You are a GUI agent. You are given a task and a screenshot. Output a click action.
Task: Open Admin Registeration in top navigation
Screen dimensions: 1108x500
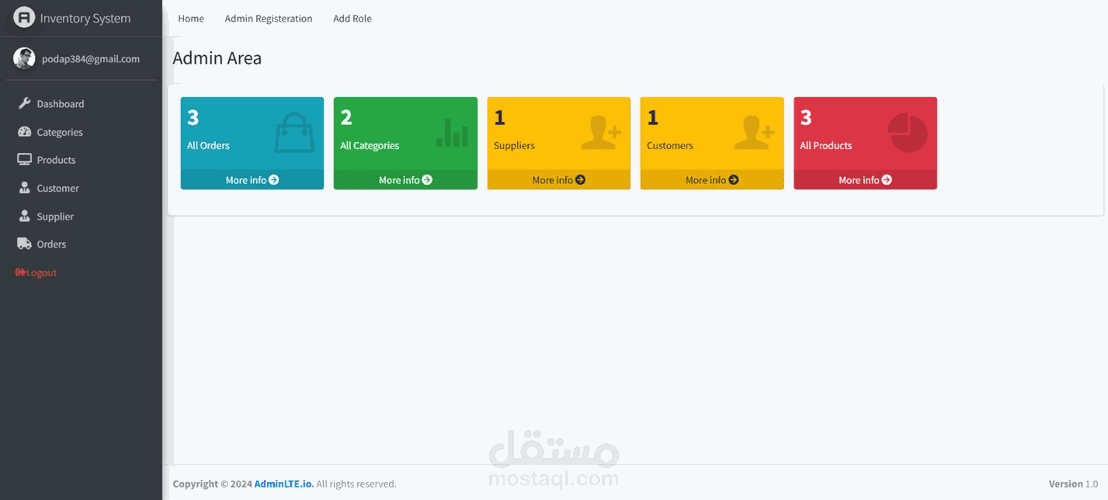coord(269,18)
